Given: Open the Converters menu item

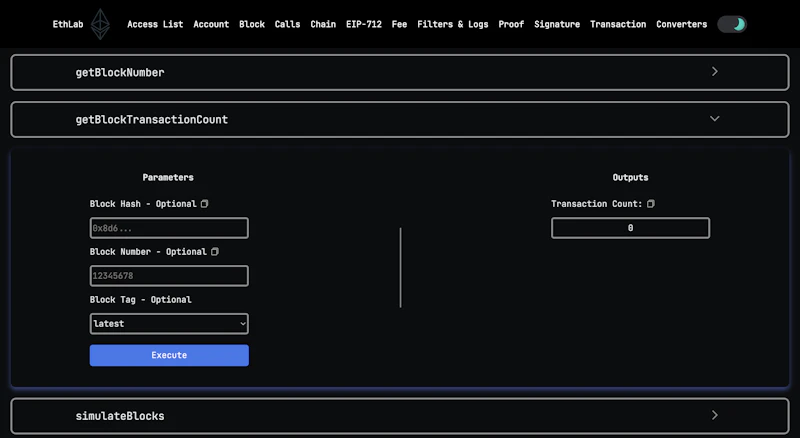Looking at the screenshot, I should [x=682, y=24].
